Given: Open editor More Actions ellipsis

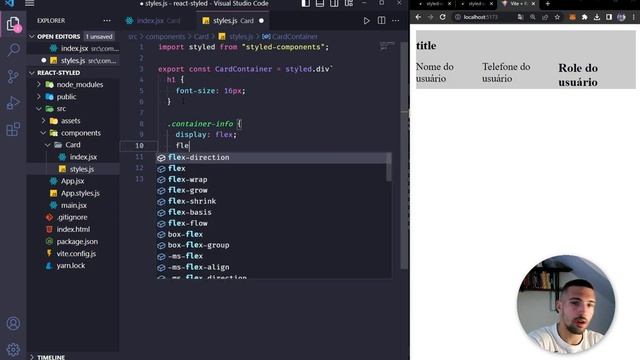Looking at the screenshot, I should (396, 20).
